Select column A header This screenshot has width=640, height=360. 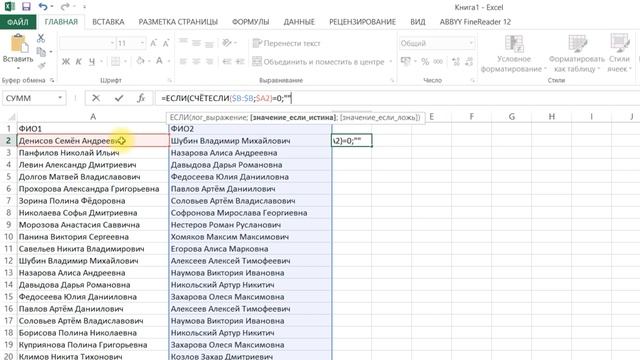coord(93,117)
